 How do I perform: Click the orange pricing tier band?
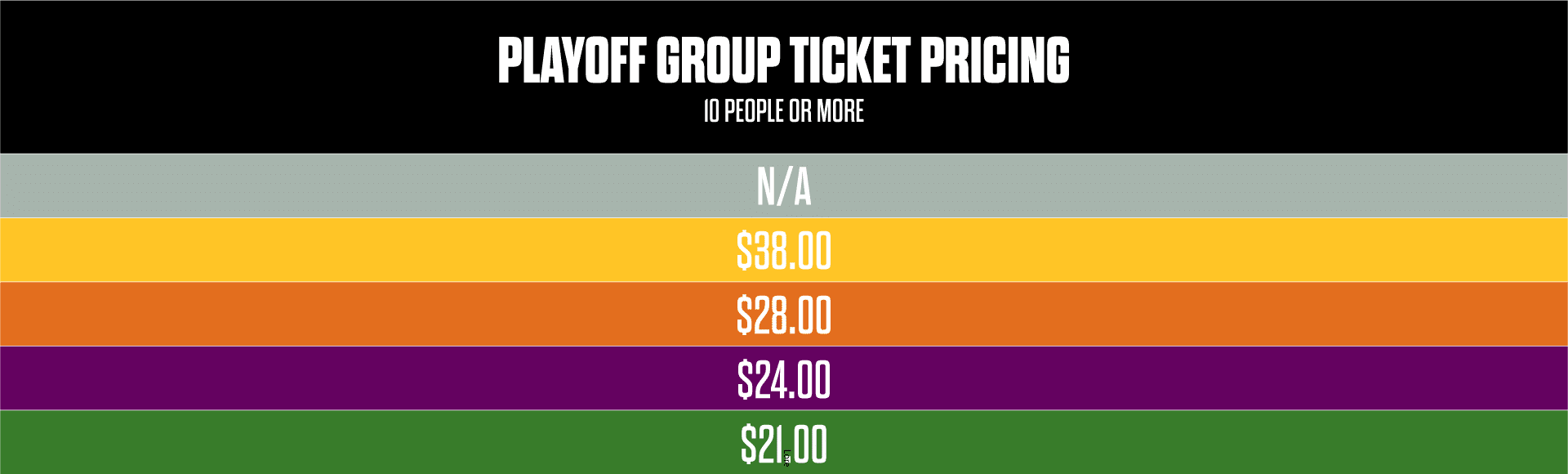coord(327,315)
